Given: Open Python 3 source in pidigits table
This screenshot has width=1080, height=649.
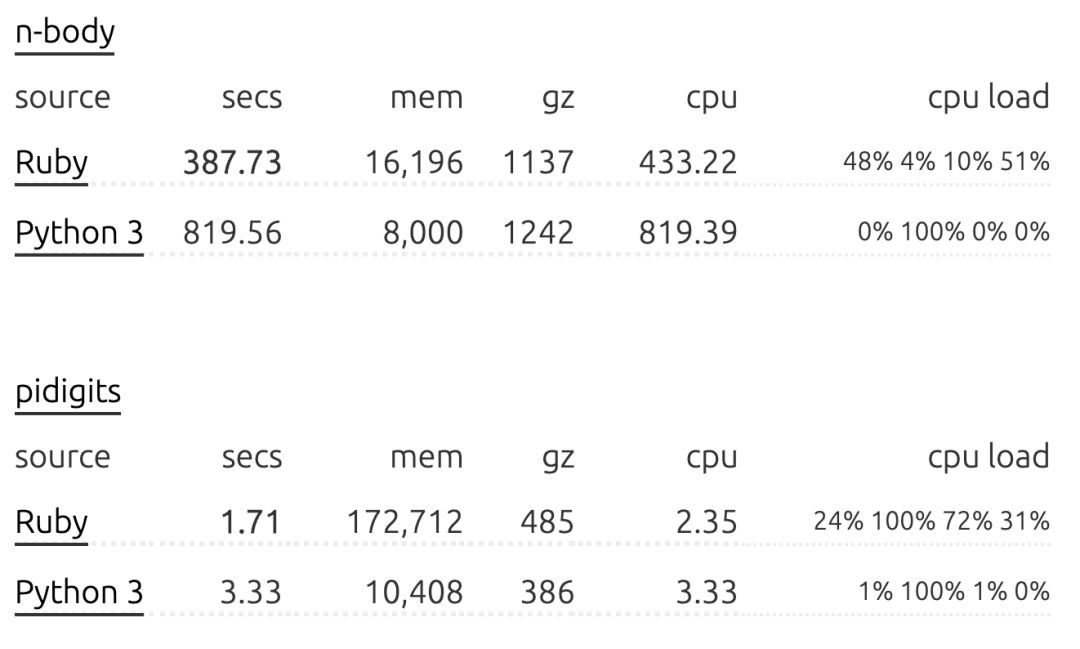Looking at the screenshot, I should click(79, 593).
